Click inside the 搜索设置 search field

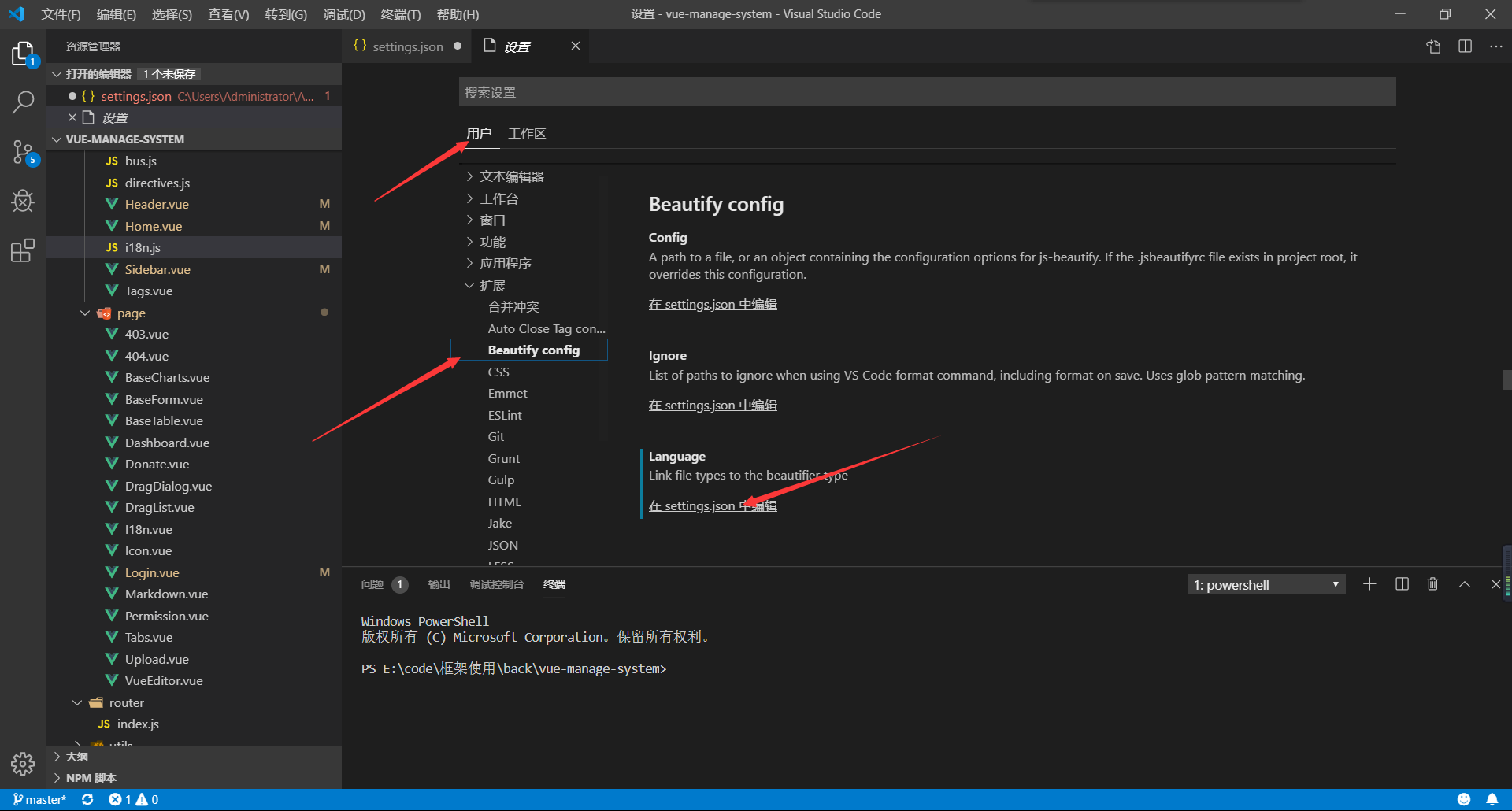point(787,92)
